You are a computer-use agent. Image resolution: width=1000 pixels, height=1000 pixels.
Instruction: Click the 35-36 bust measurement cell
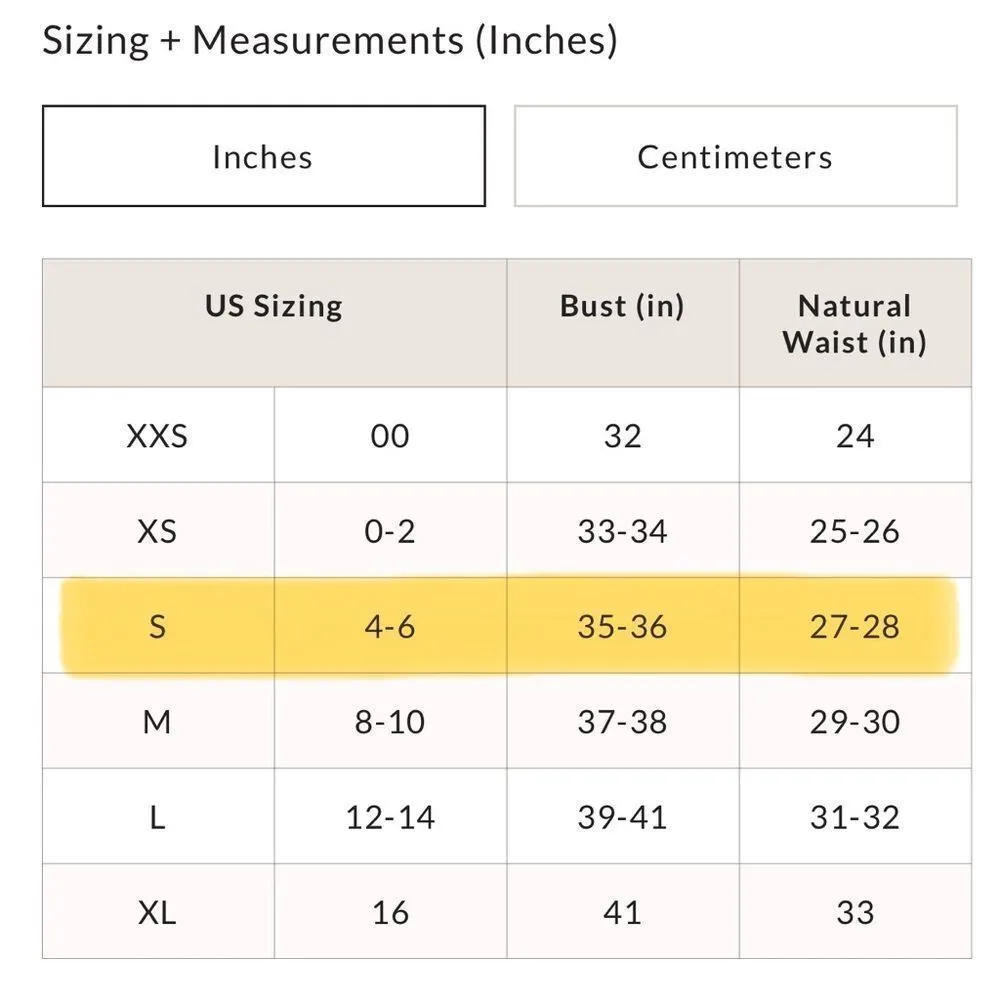(622, 627)
